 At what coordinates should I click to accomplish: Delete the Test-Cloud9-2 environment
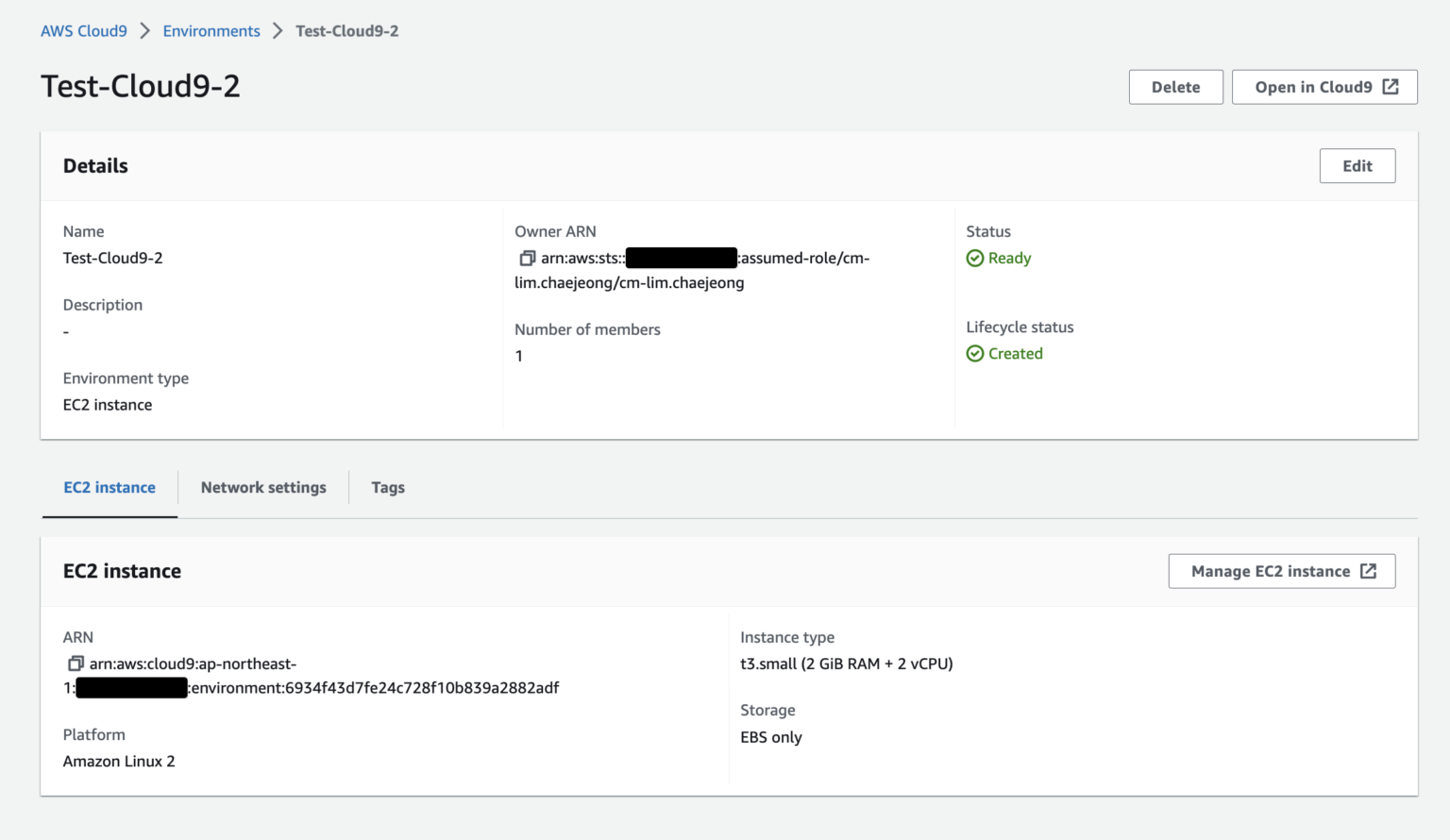point(1175,86)
